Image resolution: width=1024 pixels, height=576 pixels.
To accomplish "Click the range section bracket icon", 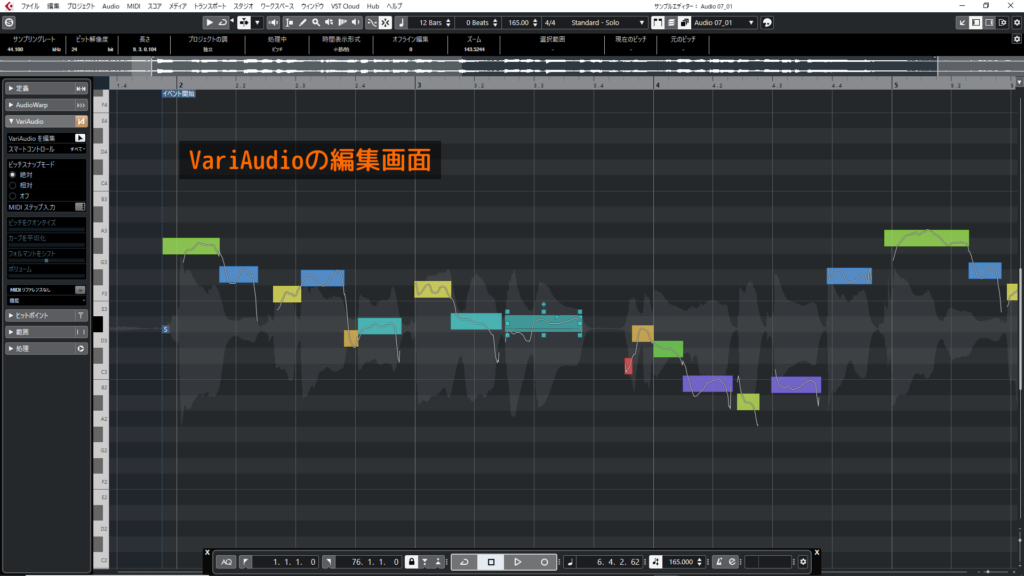I will point(81,332).
